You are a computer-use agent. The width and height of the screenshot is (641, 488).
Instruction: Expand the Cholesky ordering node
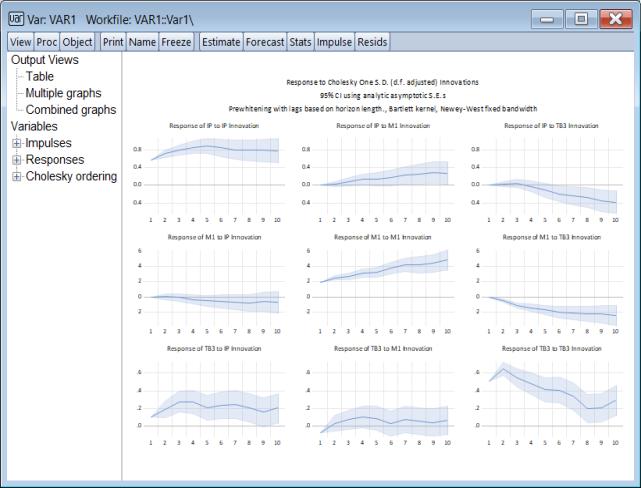pos(17,177)
